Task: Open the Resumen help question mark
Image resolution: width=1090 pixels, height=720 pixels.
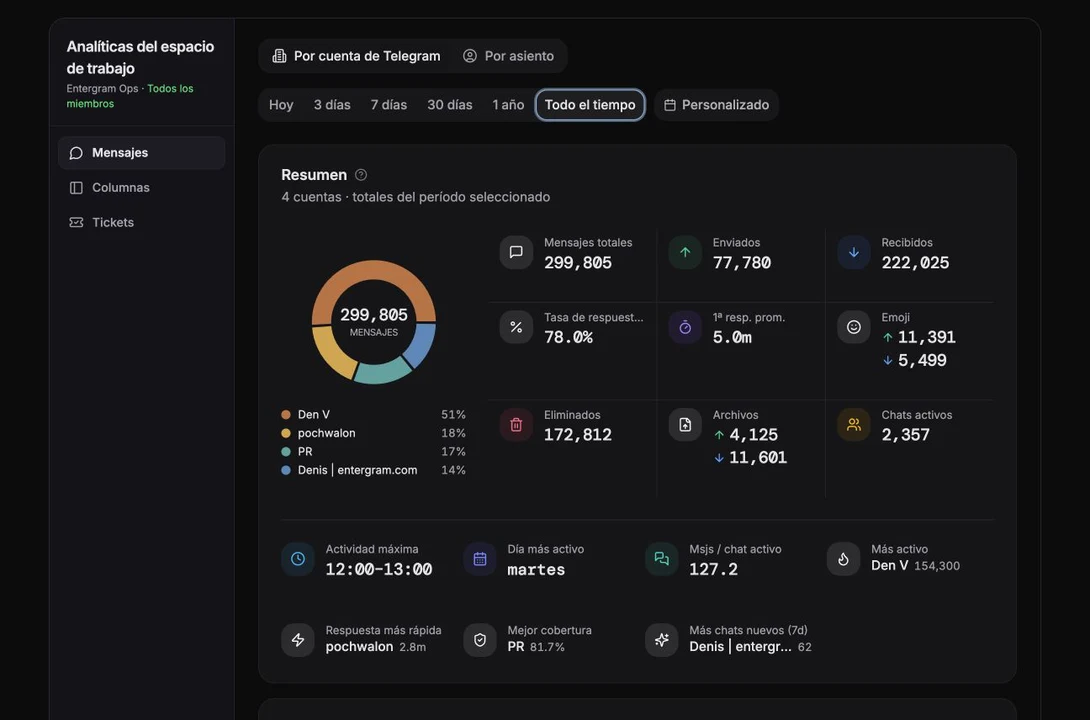Action: coord(361,175)
